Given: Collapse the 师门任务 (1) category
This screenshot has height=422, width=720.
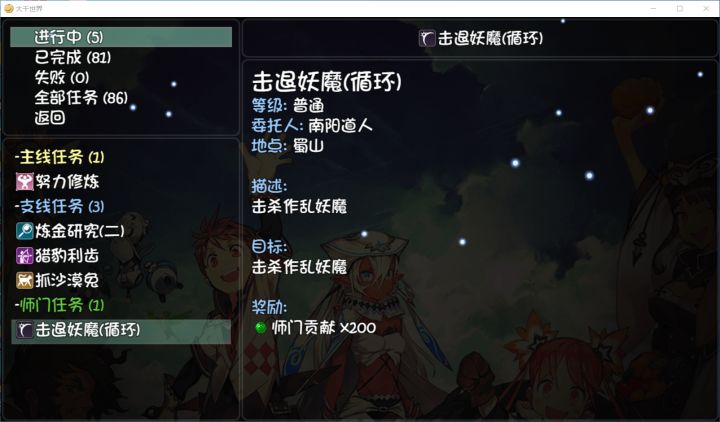Looking at the screenshot, I should pos(60,305).
